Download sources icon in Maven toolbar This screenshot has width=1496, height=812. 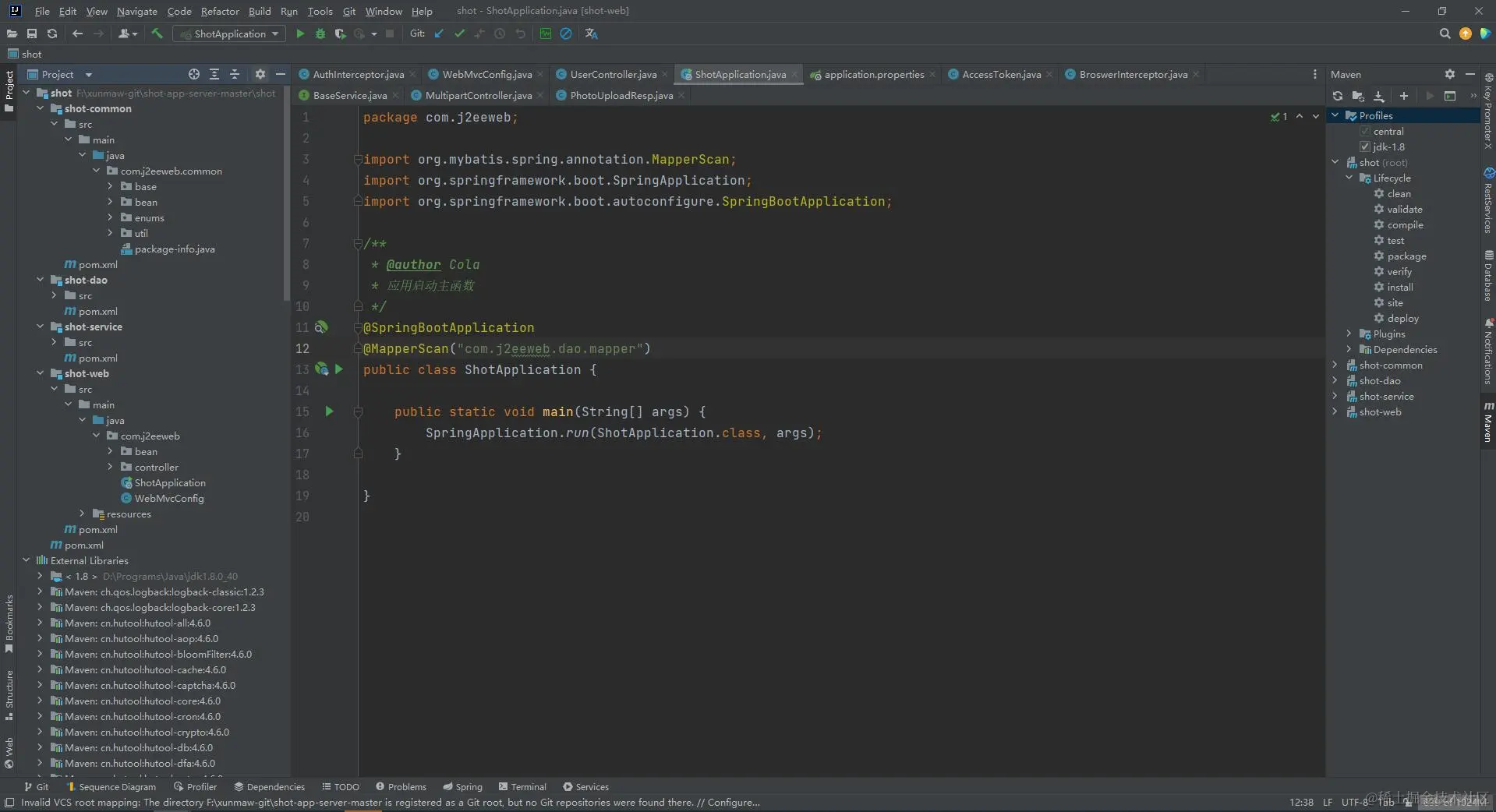point(1379,96)
